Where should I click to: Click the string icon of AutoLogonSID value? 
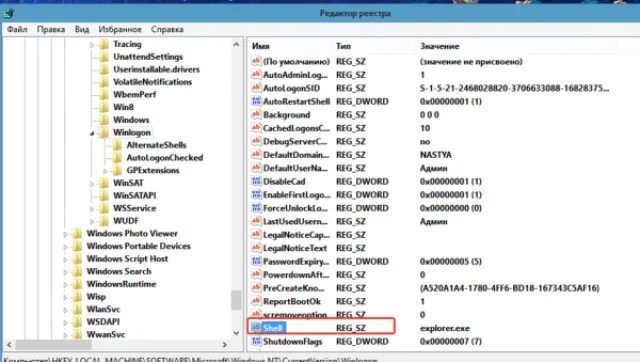click(x=256, y=88)
